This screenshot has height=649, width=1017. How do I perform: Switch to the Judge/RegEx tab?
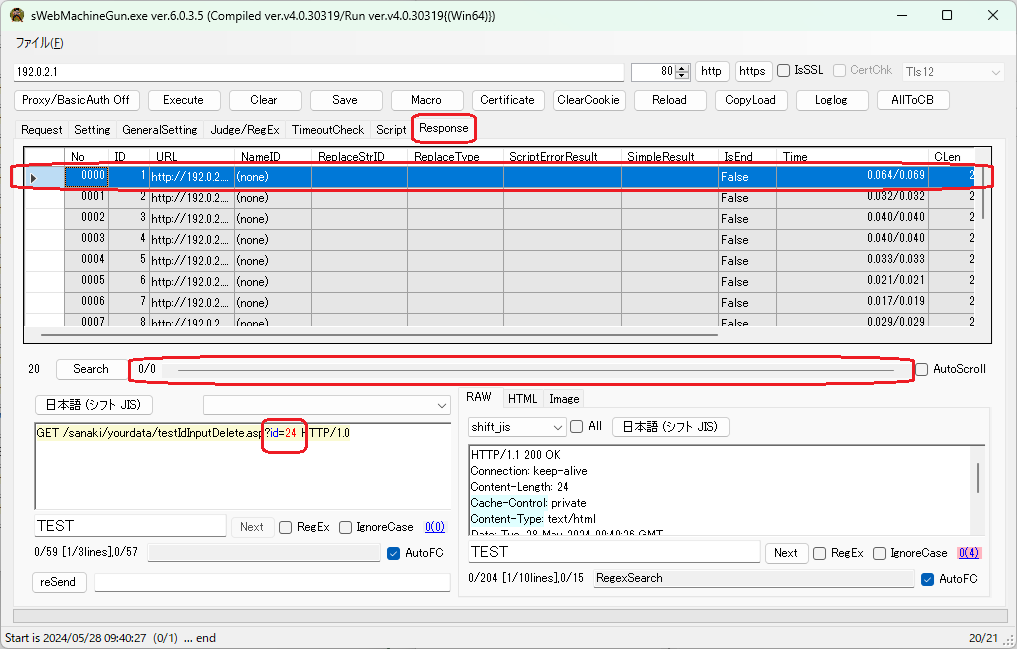tap(245, 130)
